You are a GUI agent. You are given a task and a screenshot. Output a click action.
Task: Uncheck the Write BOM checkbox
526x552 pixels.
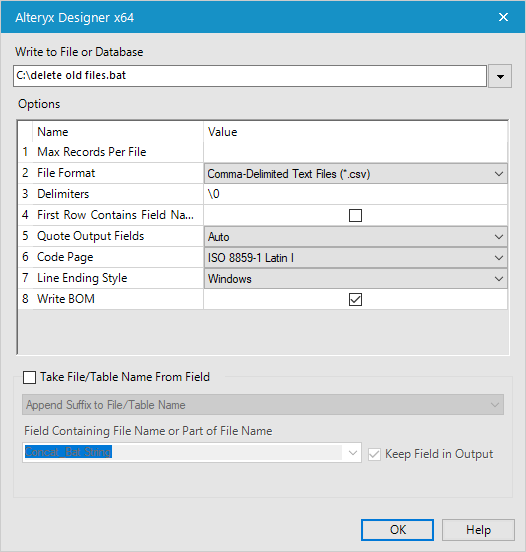pos(355,300)
